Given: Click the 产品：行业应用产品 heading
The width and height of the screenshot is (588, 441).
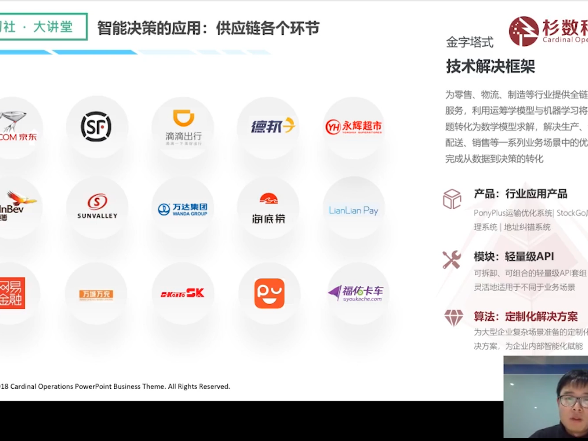Looking at the screenshot, I should (x=520, y=194).
